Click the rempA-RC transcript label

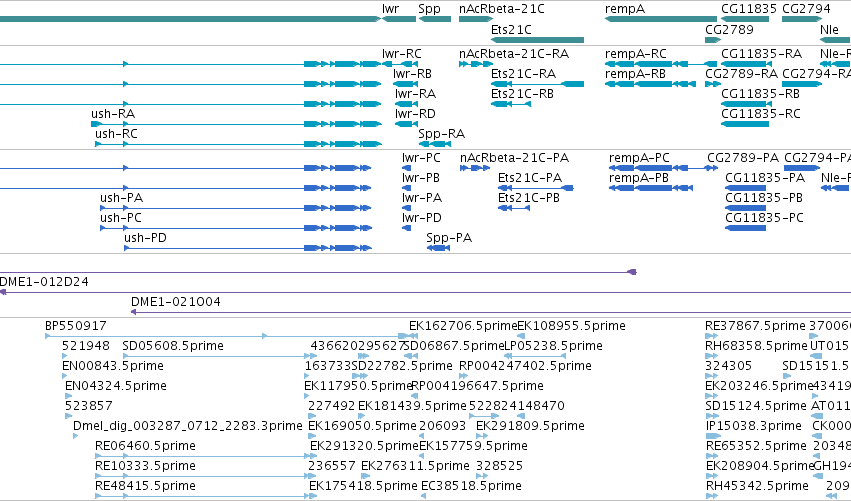(x=636, y=54)
